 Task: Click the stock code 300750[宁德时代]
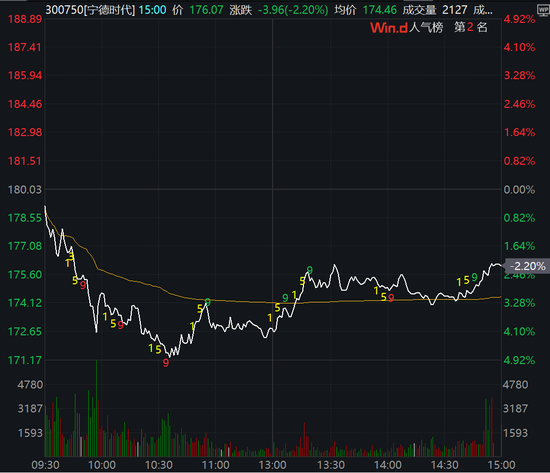point(90,10)
